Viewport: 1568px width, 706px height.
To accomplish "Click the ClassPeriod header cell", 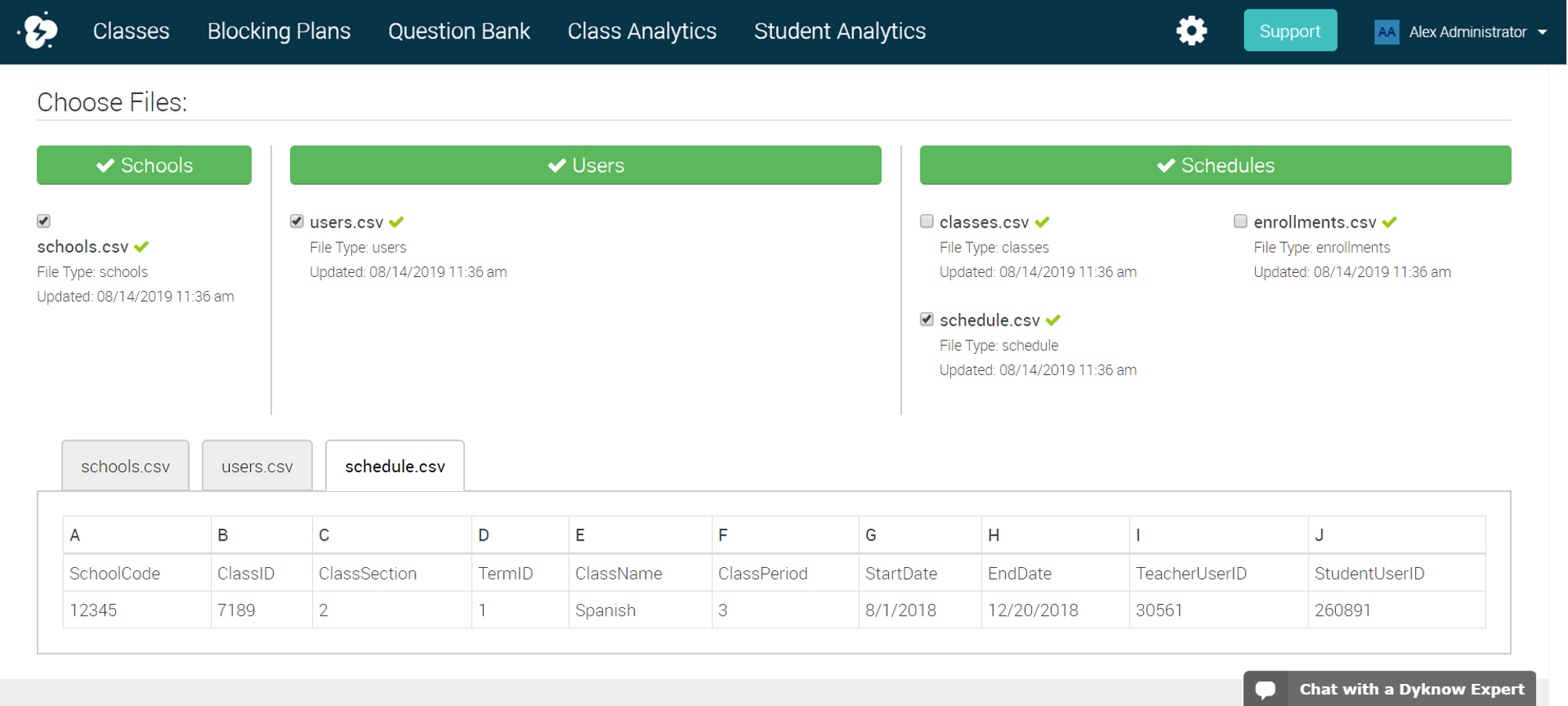I will tap(786, 573).
